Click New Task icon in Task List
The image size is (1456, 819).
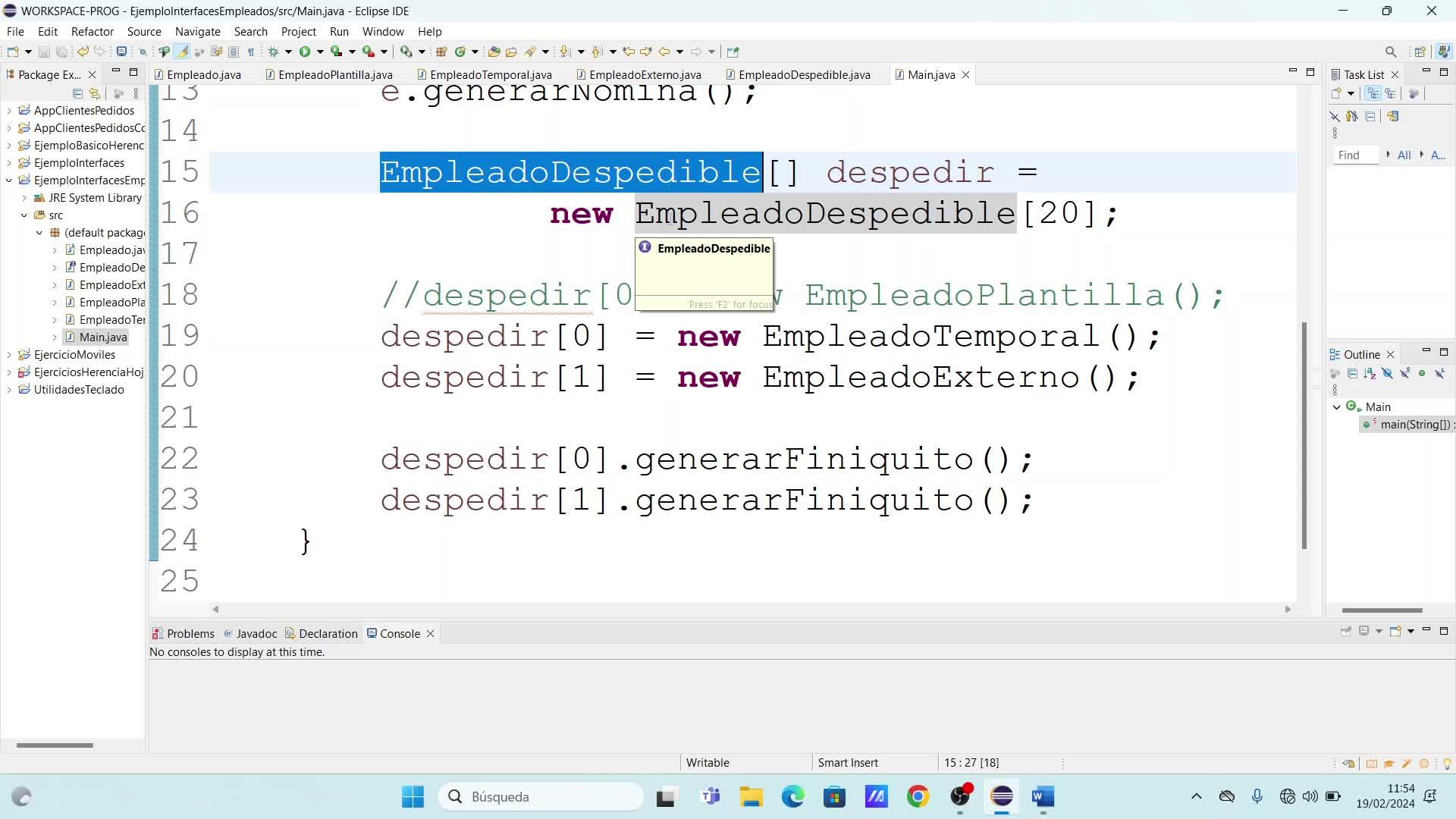point(1337,93)
